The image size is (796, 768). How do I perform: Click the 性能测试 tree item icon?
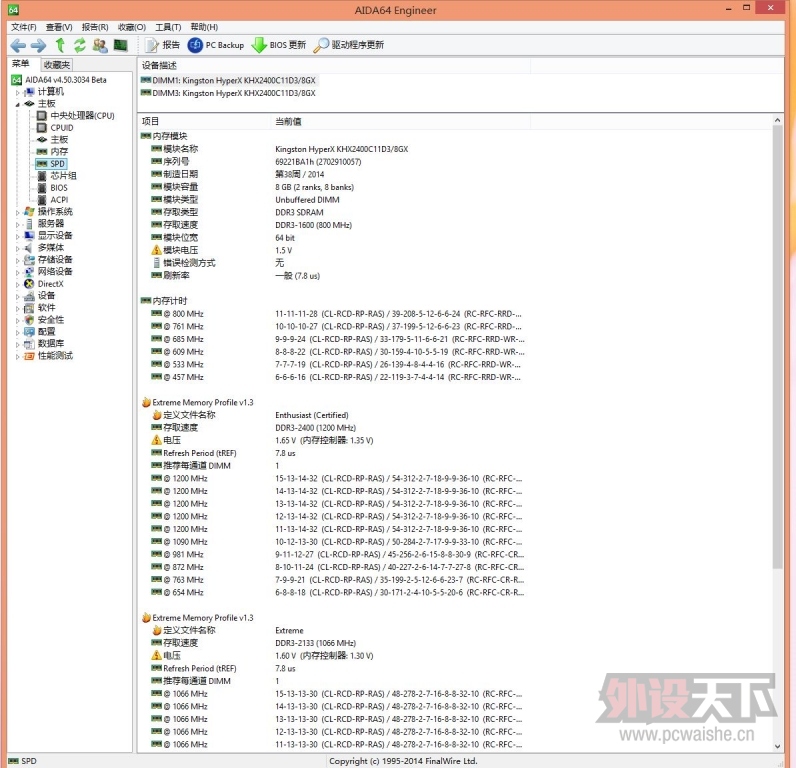[x=29, y=356]
